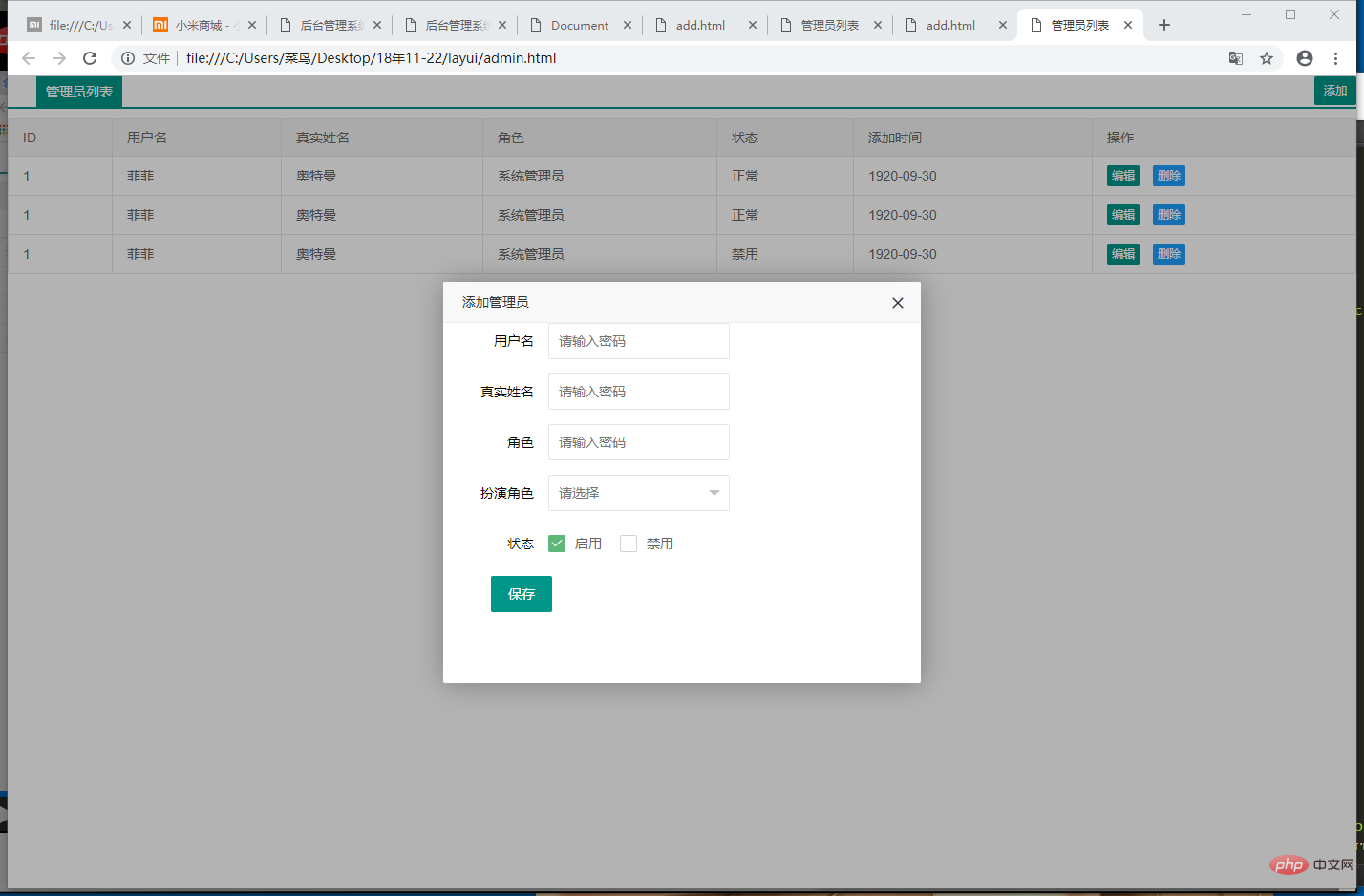
Task: Reload the page with the refresh icon
Action: [x=90, y=58]
